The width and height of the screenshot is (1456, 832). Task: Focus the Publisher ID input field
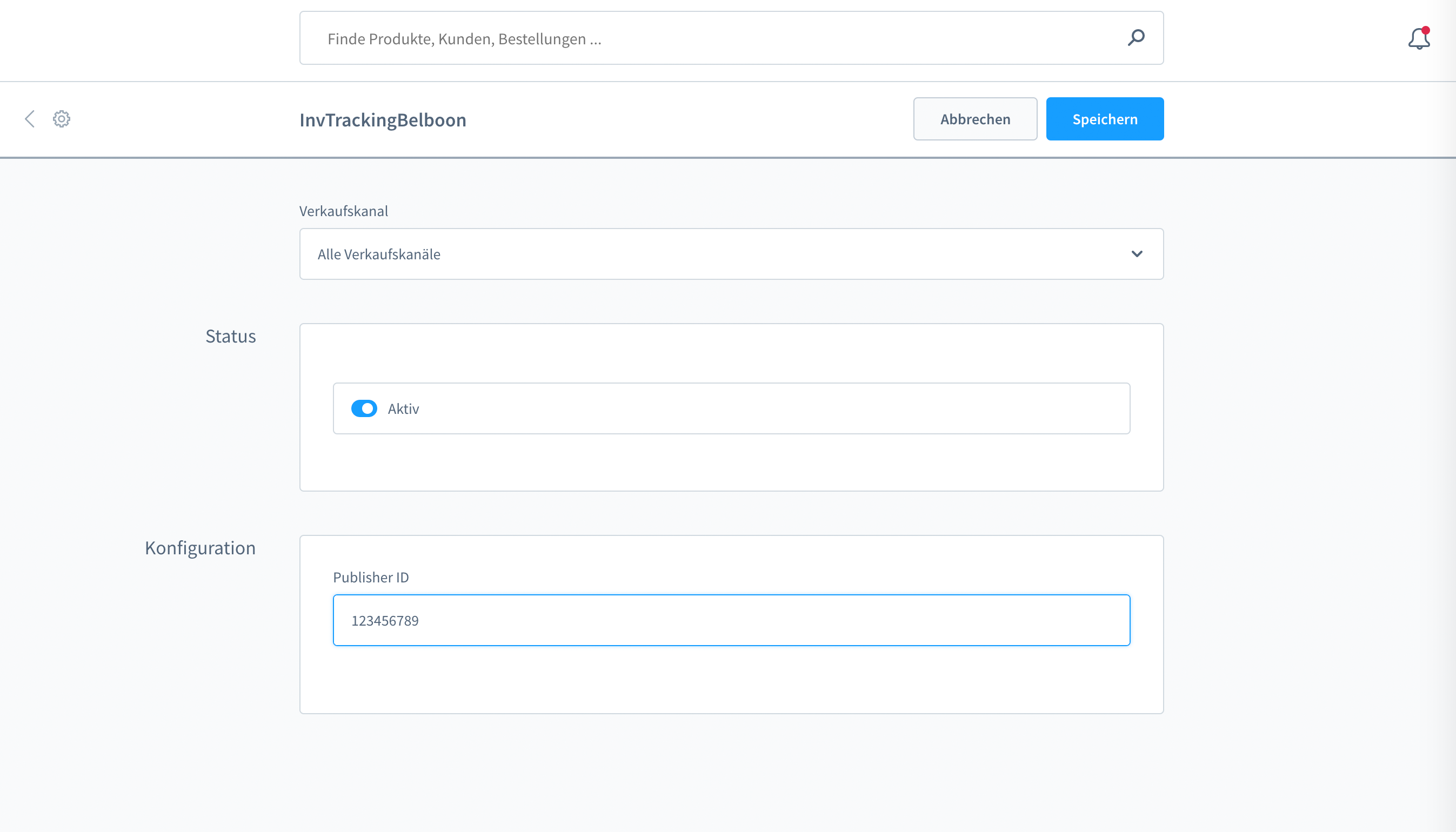(x=732, y=621)
